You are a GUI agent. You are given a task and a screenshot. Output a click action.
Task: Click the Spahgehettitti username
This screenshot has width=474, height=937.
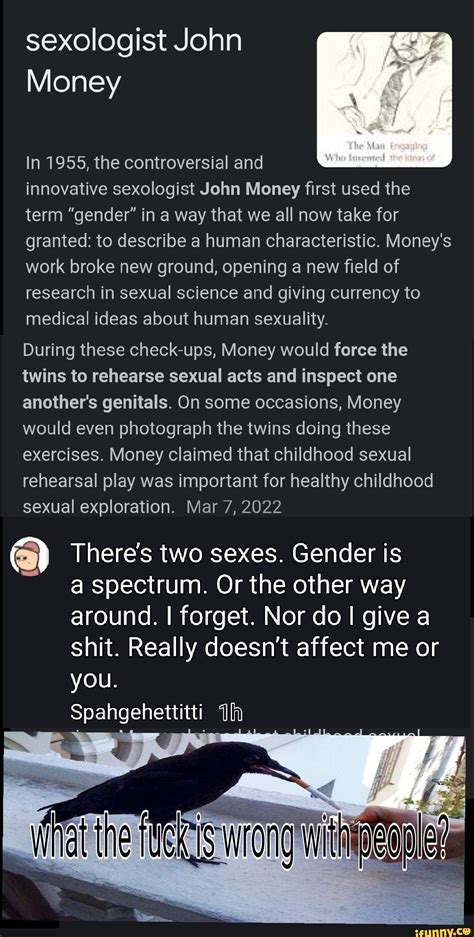click(x=137, y=712)
